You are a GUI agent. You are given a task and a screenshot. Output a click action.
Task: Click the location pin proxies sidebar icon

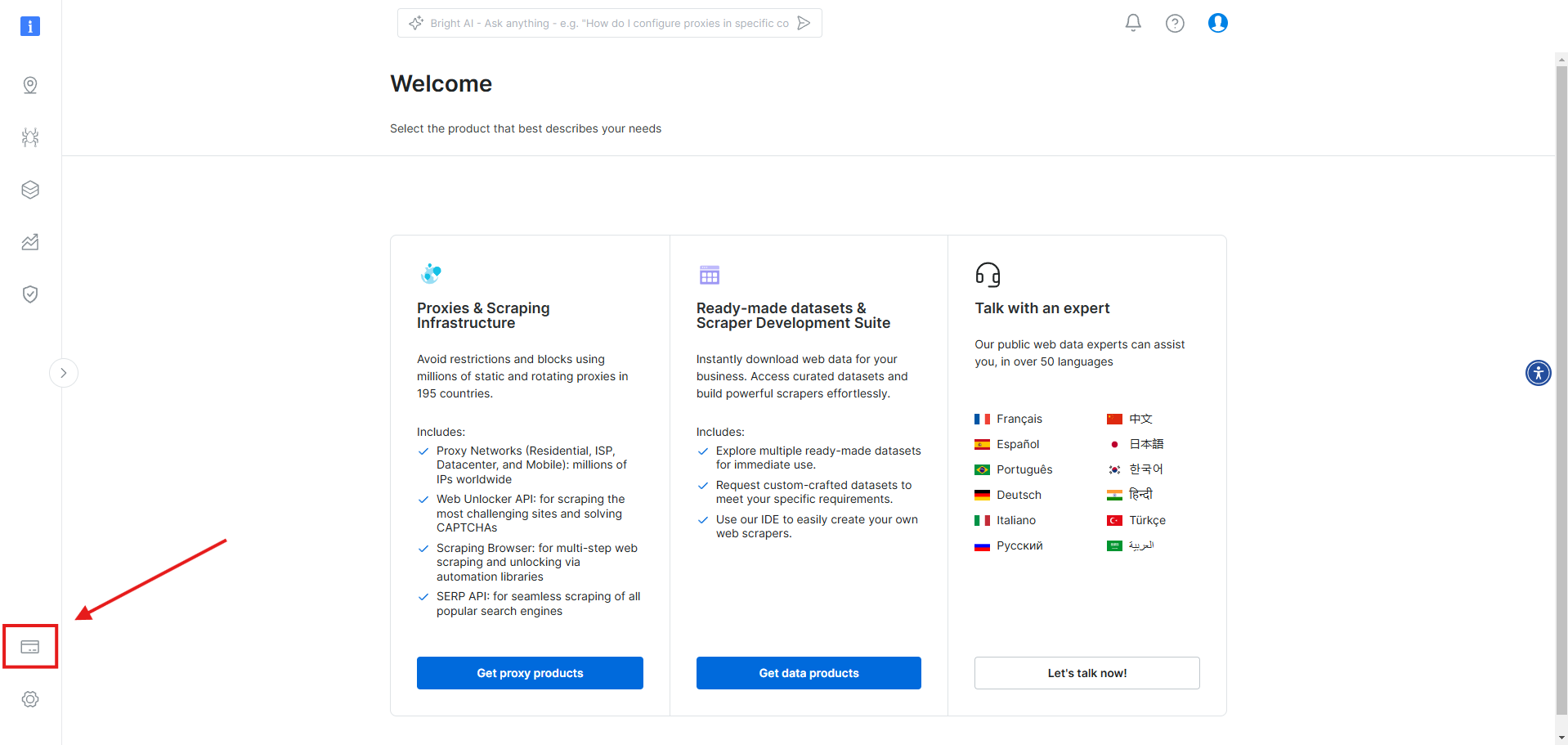pos(30,85)
